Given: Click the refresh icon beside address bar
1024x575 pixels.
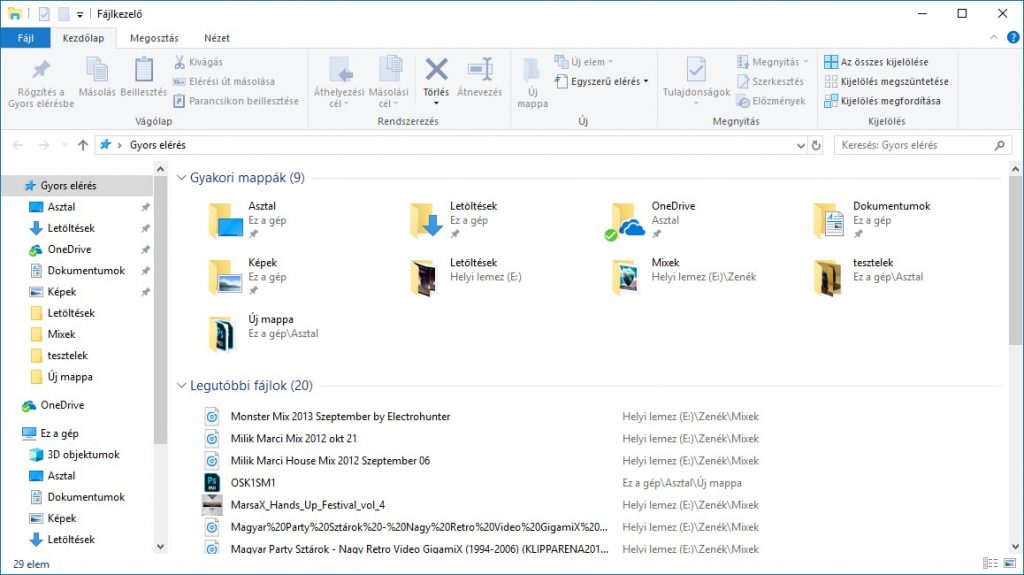Looking at the screenshot, I should tap(816, 145).
